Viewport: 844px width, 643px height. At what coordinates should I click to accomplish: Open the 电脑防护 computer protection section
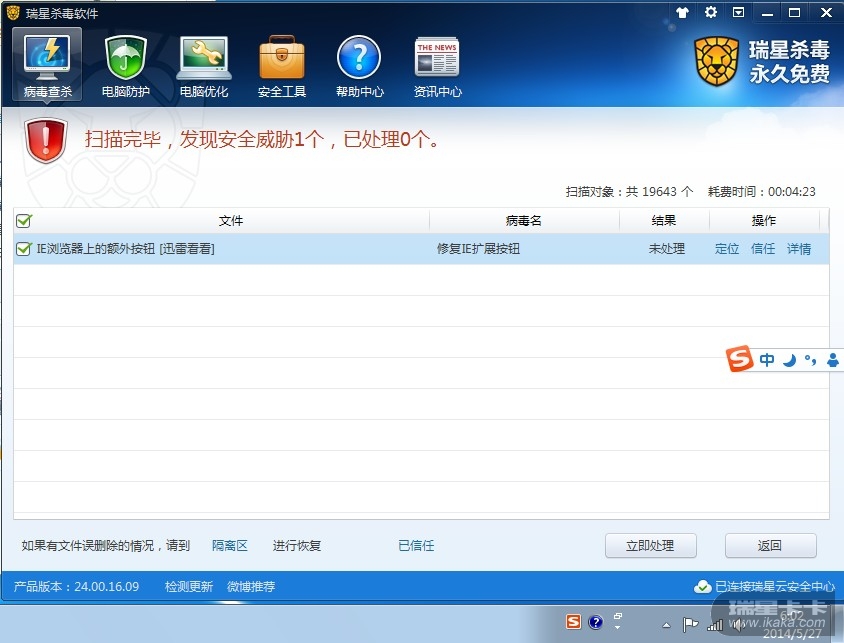coord(125,66)
